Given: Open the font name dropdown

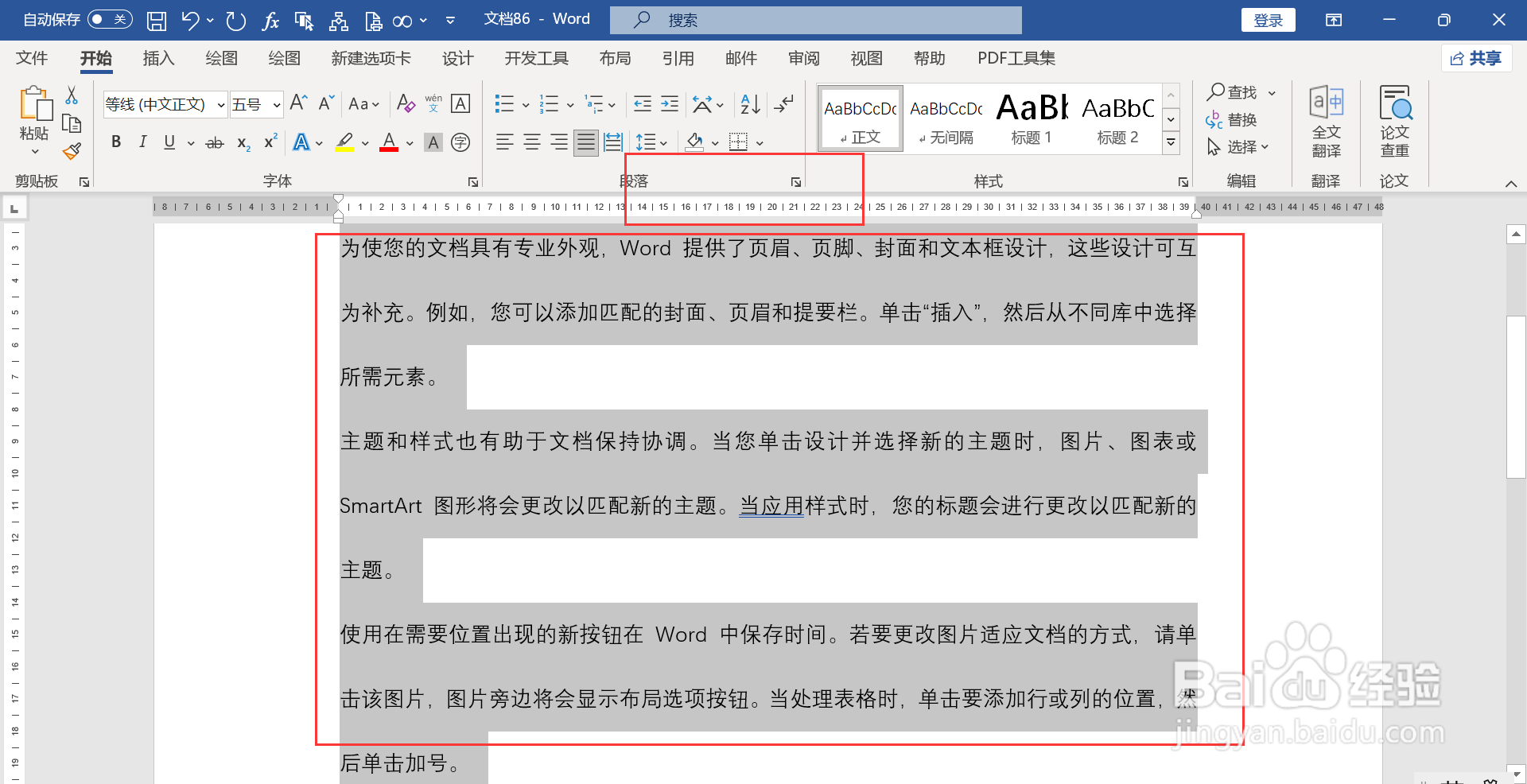Looking at the screenshot, I should coord(220,104).
